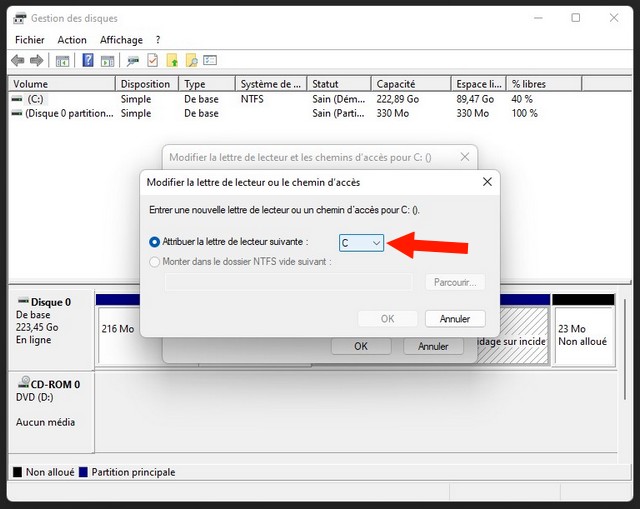Click Annuler in the background dialog

point(433,346)
